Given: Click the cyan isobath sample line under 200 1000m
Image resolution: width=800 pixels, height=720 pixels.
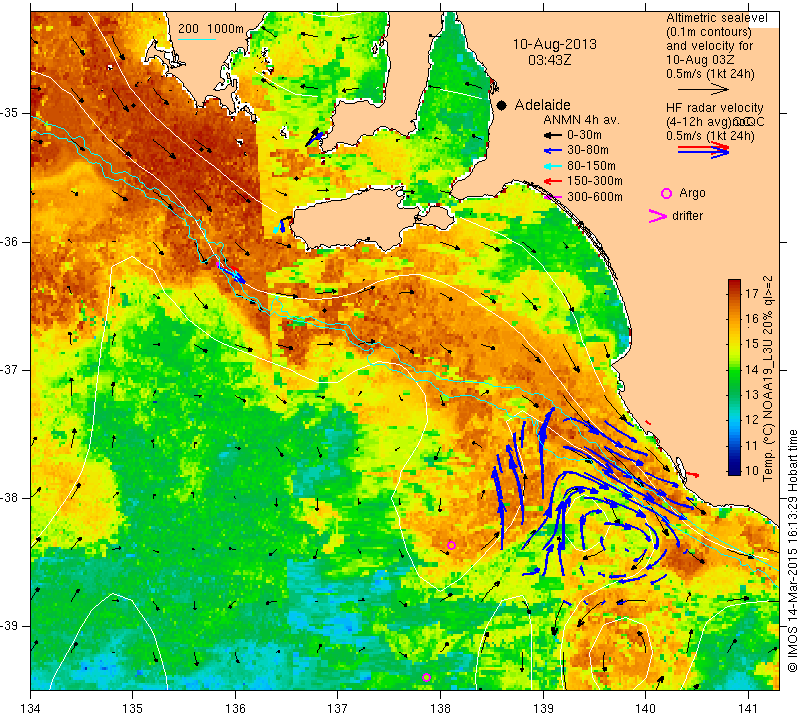Looking at the screenshot, I should [x=197, y=39].
